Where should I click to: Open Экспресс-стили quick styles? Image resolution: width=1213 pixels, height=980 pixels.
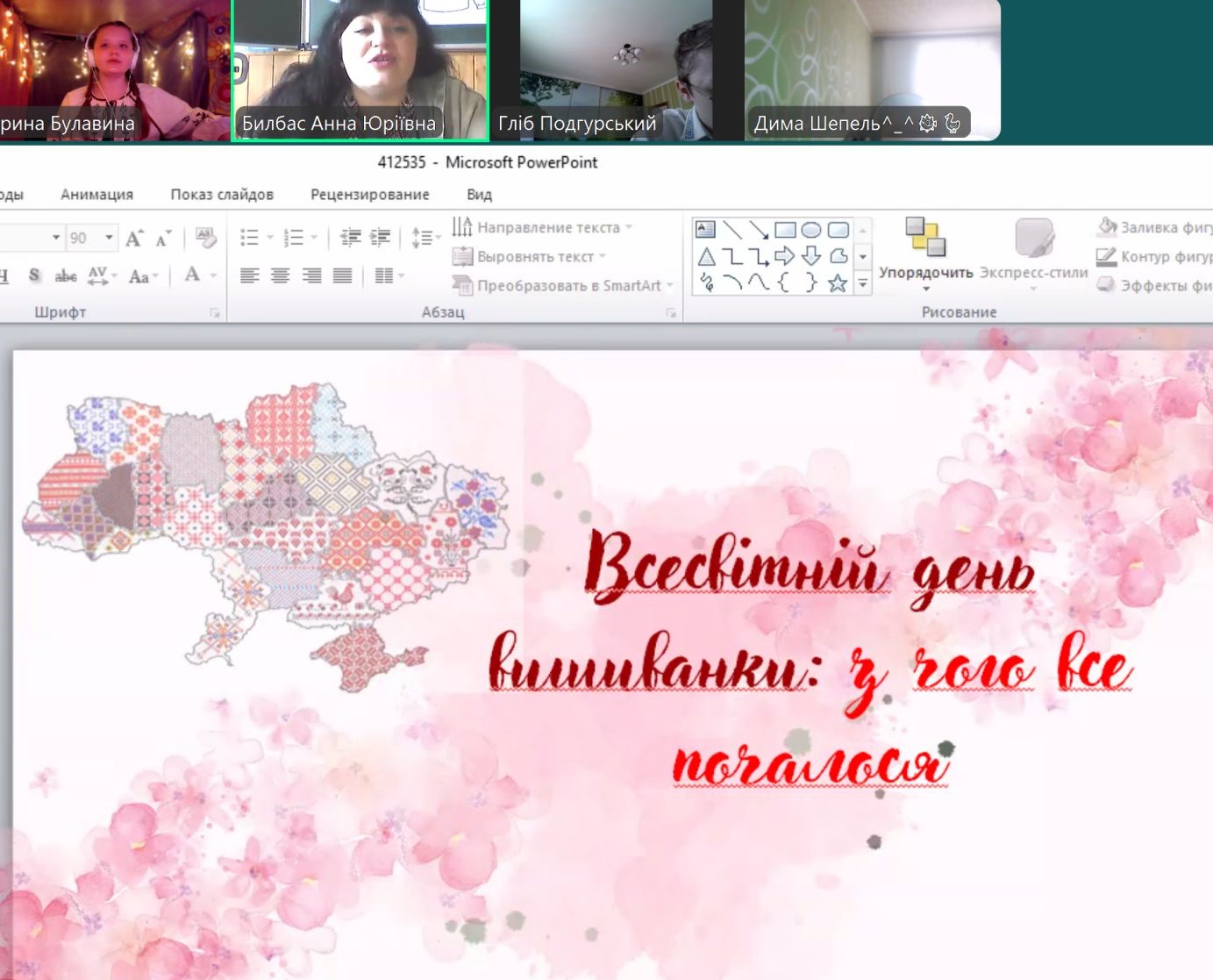[1033, 254]
